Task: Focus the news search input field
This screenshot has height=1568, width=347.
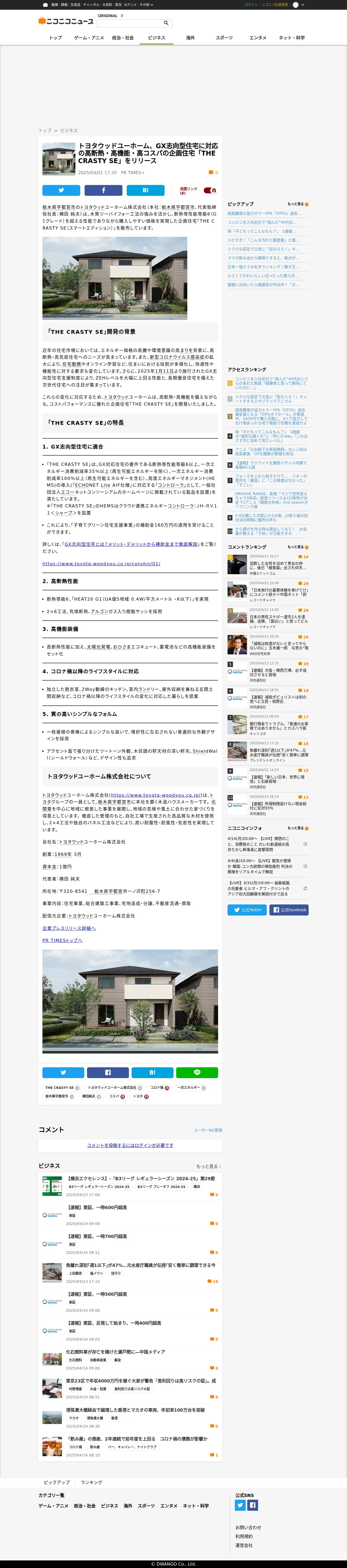Action: [x=129, y=23]
